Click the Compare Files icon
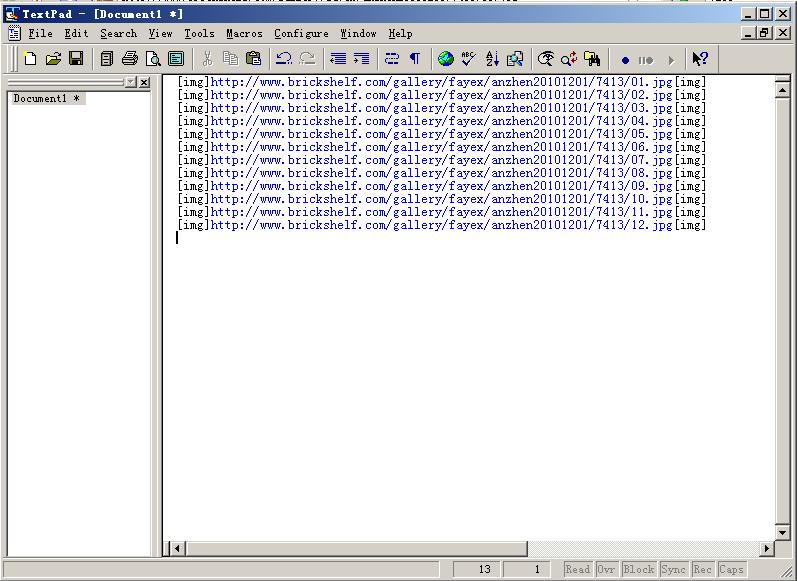 [x=515, y=59]
